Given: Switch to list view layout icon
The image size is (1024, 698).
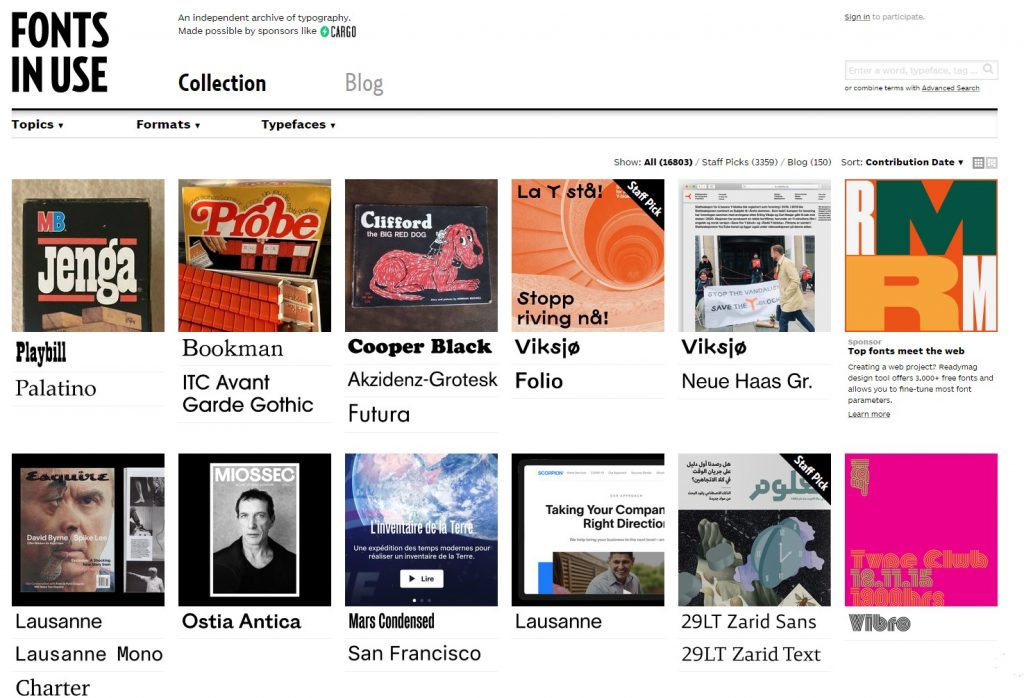Looking at the screenshot, I should (x=992, y=163).
